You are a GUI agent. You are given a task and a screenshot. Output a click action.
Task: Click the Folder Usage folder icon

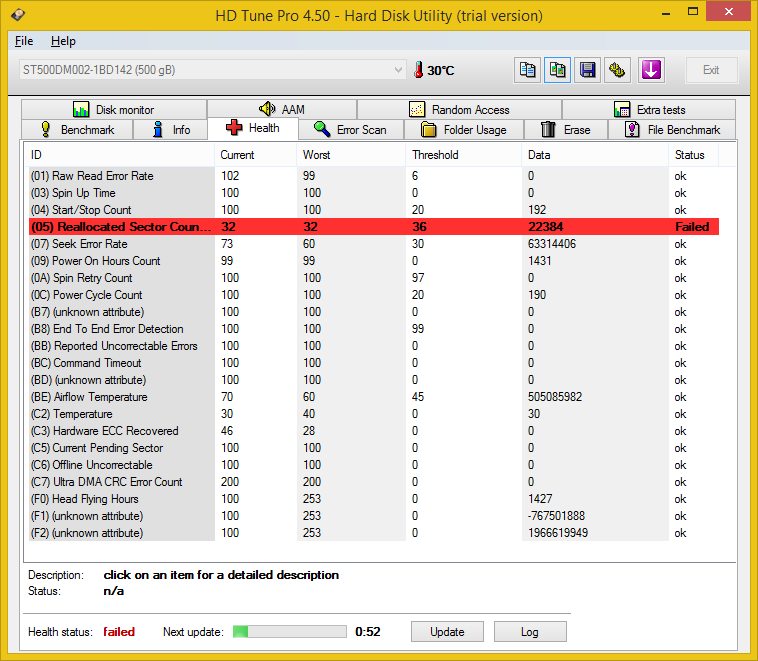coord(428,129)
